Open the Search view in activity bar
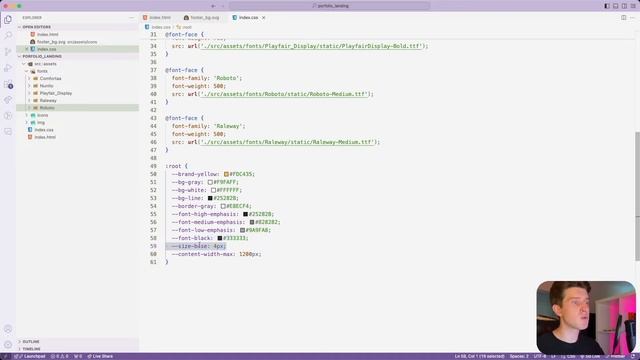Viewport: 640px width, 360px height. pos(8,36)
